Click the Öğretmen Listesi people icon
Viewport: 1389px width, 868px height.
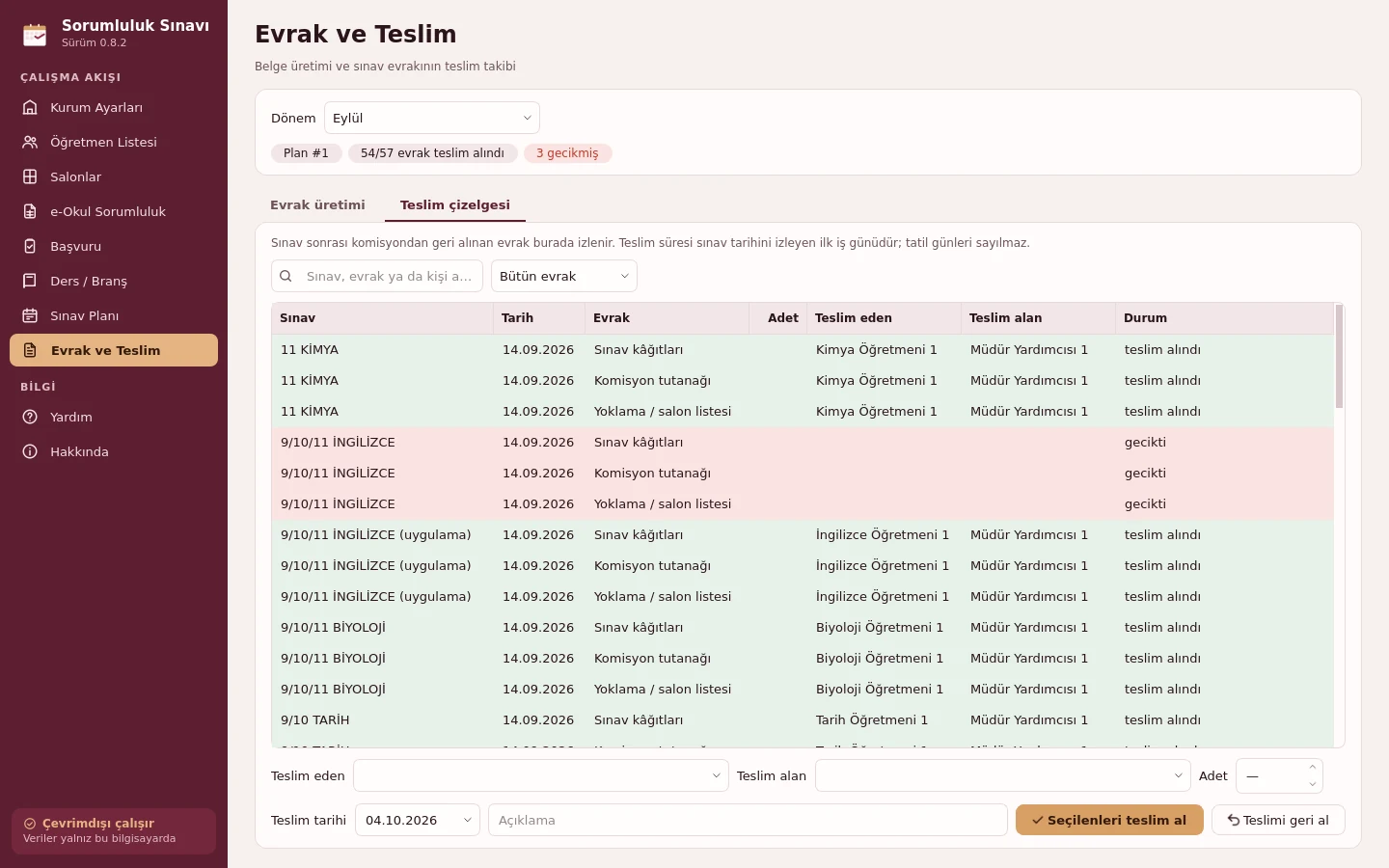pos(30,142)
